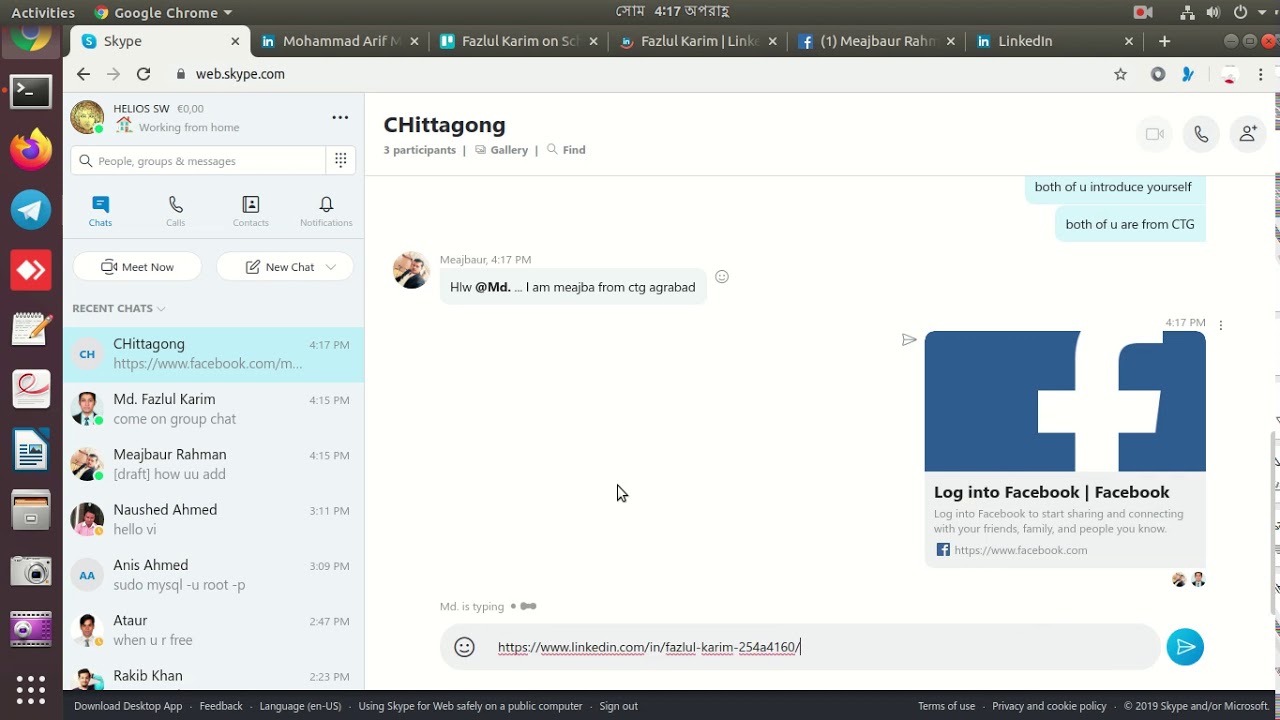Image resolution: width=1280 pixels, height=720 pixels.
Task: Open Firefox from the Ubuntu dock
Action: click(31, 150)
